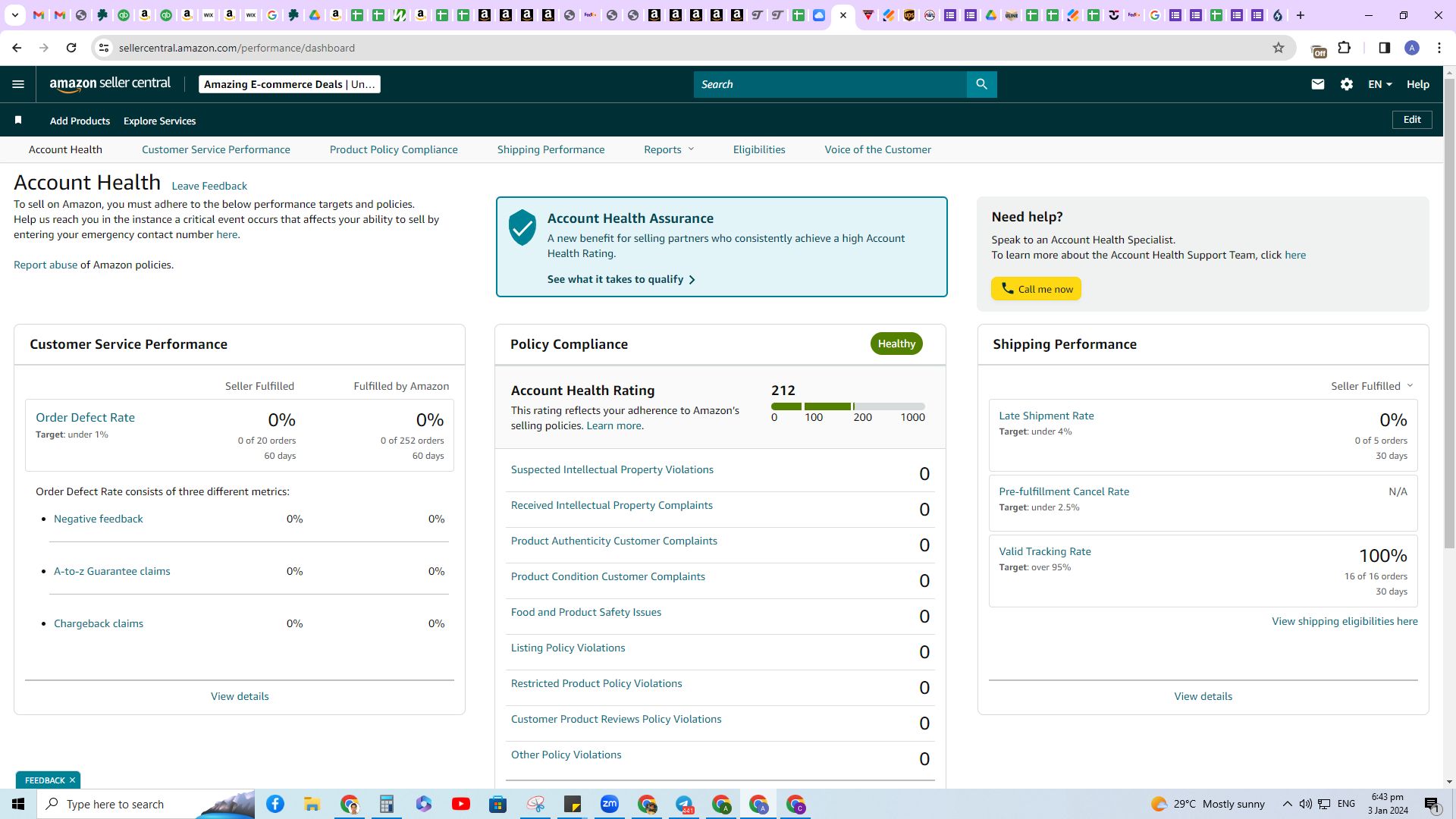This screenshot has width=1456, height=819.
Task: Show hidden system tray icons
Action: tap(1287, 804)
